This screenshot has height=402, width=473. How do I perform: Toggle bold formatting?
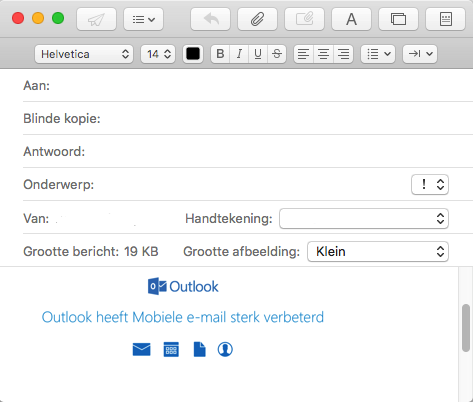pyautogui.click(x=220, y=54)
